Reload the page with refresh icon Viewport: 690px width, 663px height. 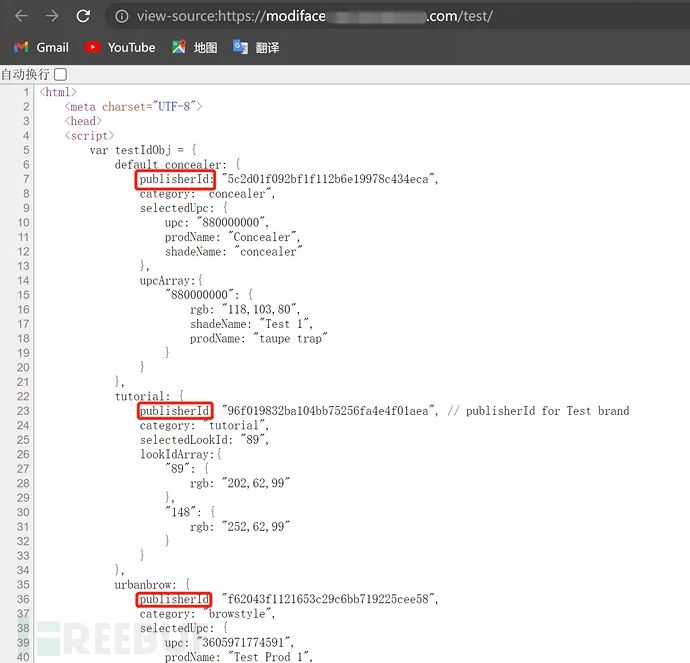click(83, 16)
